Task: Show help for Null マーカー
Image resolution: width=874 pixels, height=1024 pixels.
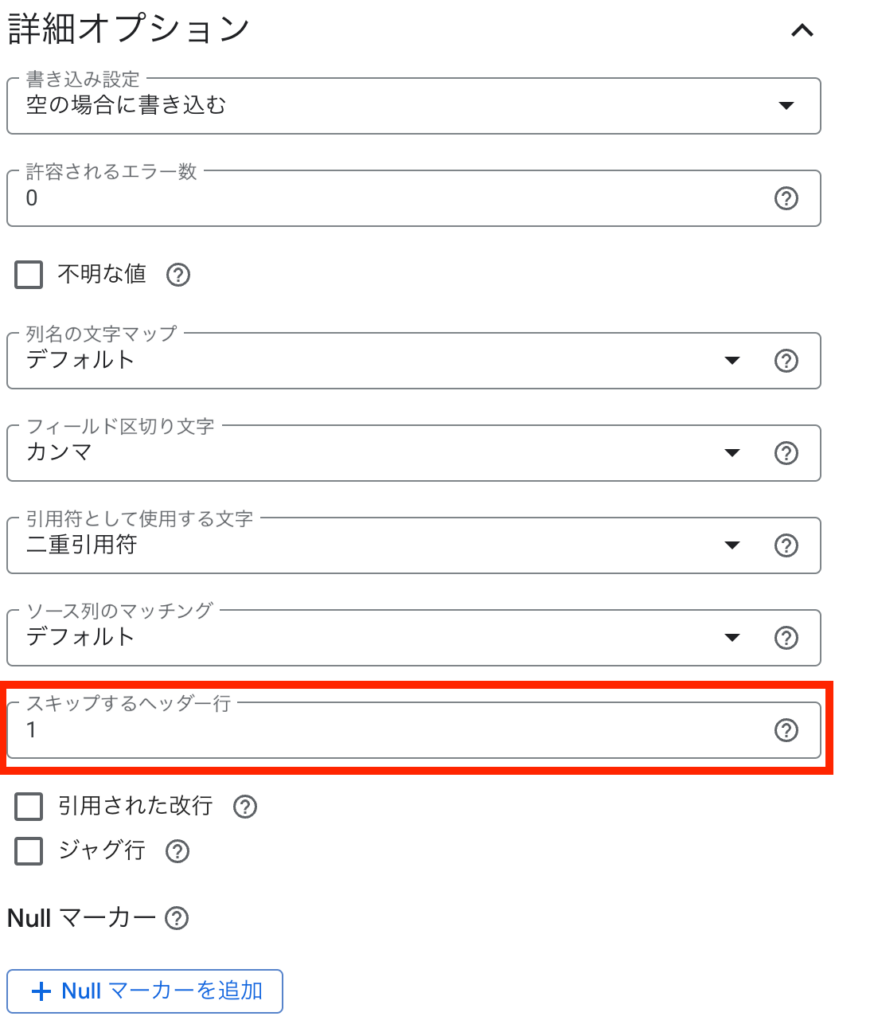Action: tap(177, 918)
